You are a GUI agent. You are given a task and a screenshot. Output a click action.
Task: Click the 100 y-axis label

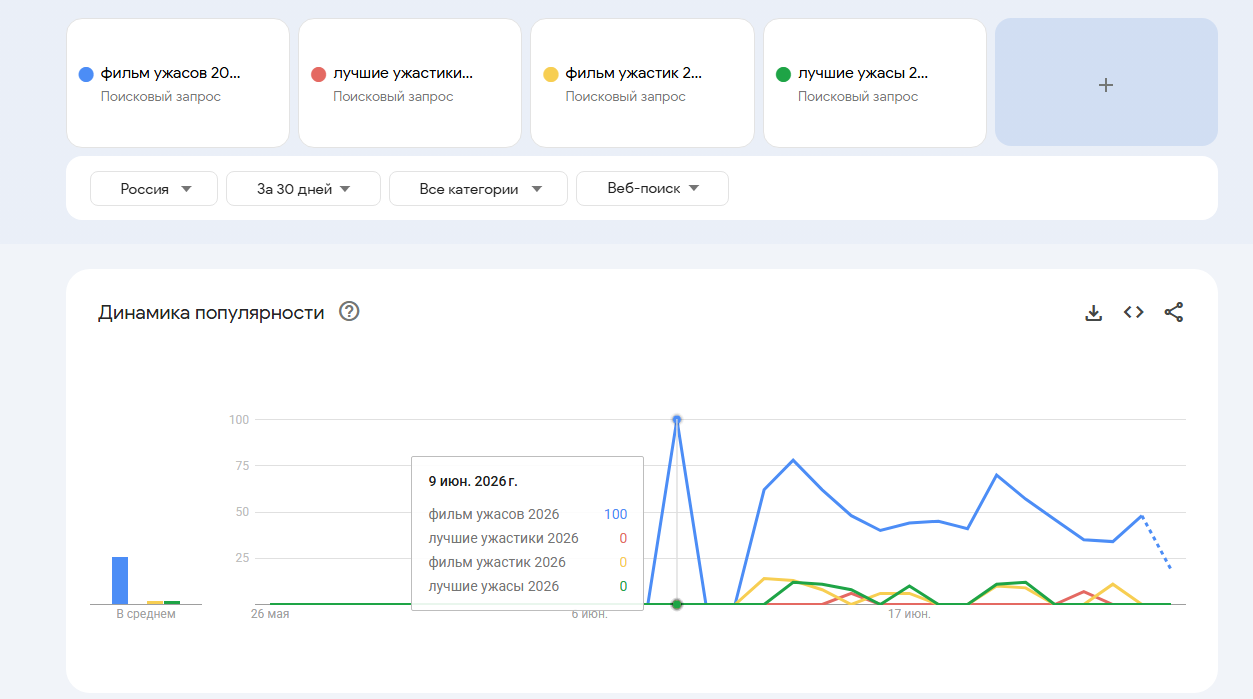(x=238, y=419)
